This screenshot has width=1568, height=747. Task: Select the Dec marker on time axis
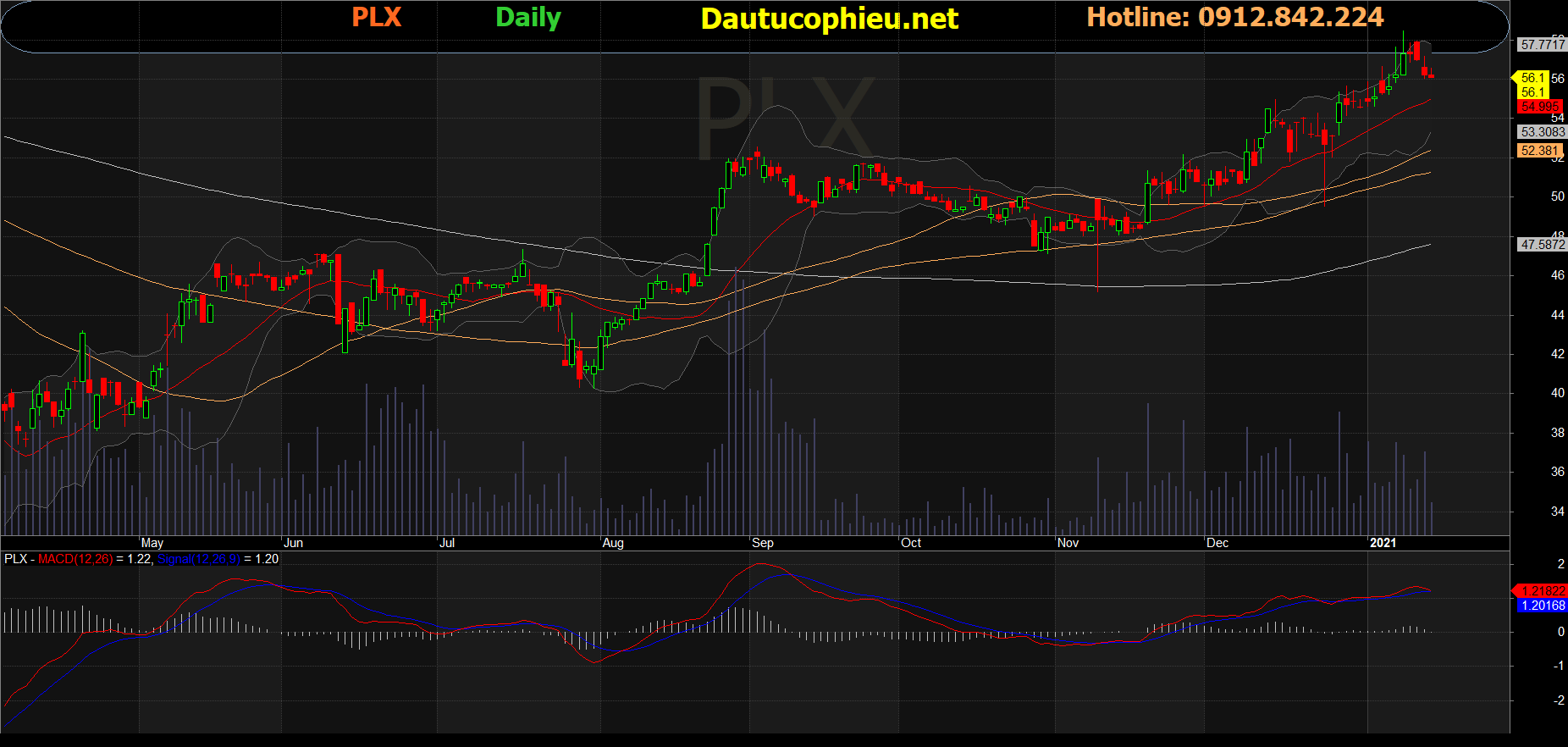[1217, 543]
